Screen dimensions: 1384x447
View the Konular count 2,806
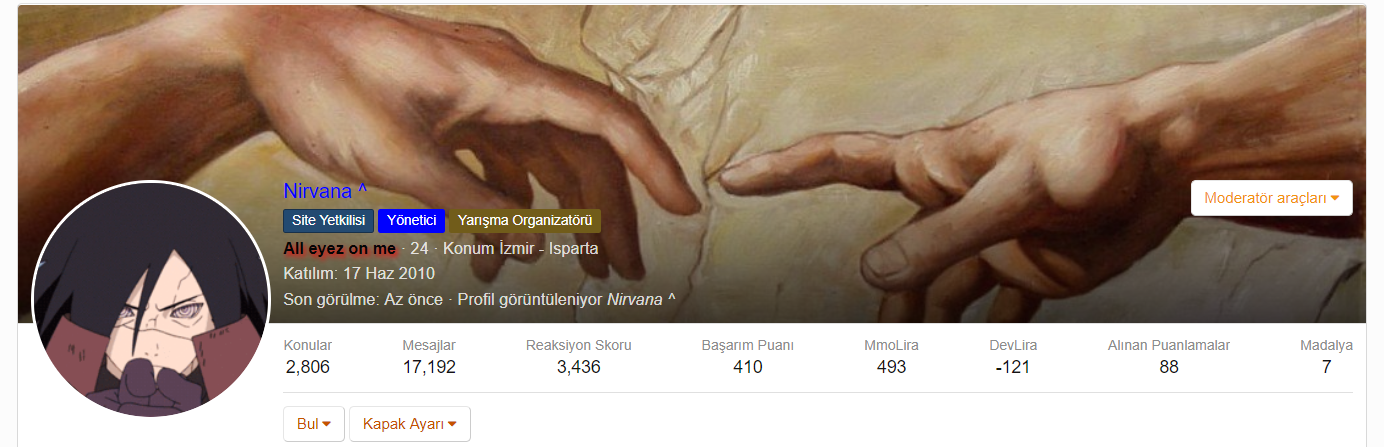307,367
